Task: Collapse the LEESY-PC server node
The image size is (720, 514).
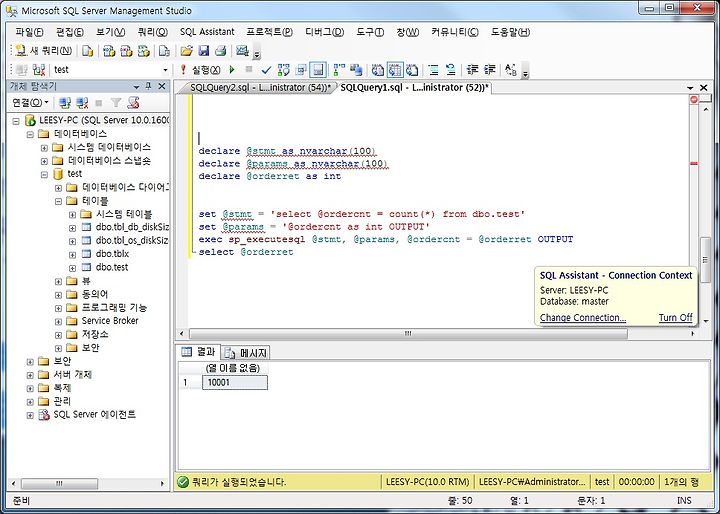Action: (x=16, y=121)
